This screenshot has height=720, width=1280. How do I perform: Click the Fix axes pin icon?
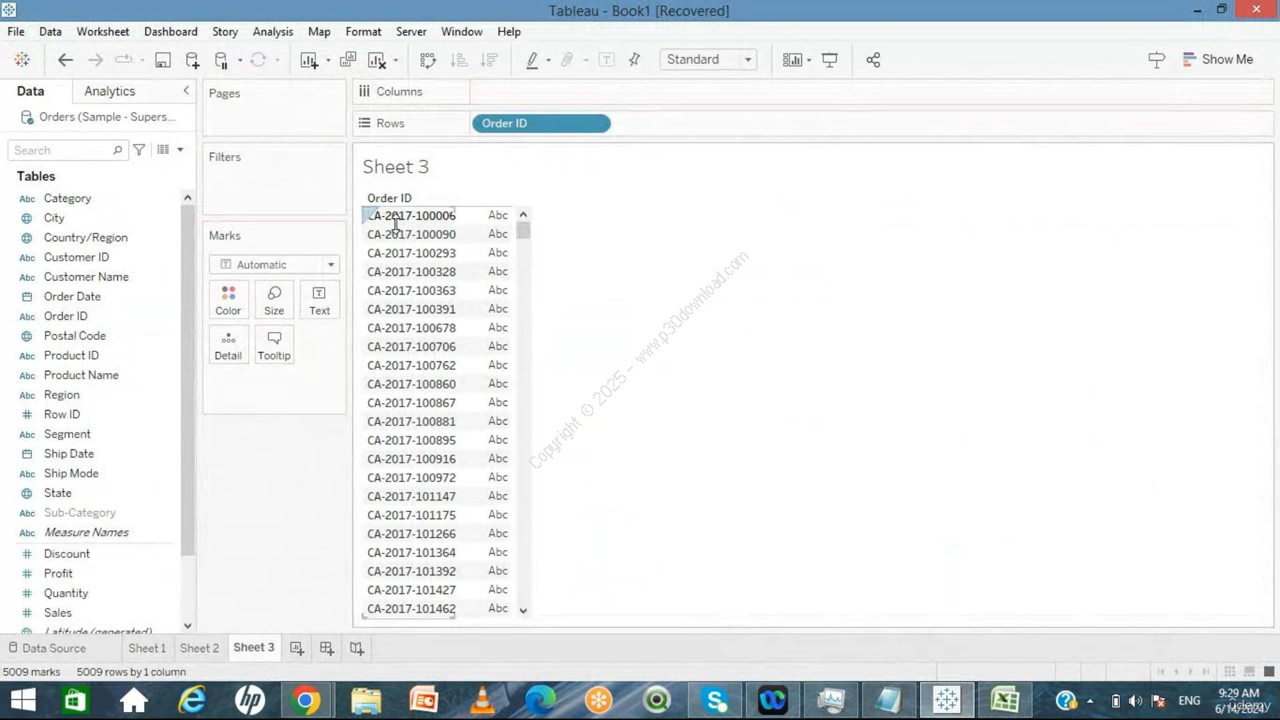(x=634, y=60)
